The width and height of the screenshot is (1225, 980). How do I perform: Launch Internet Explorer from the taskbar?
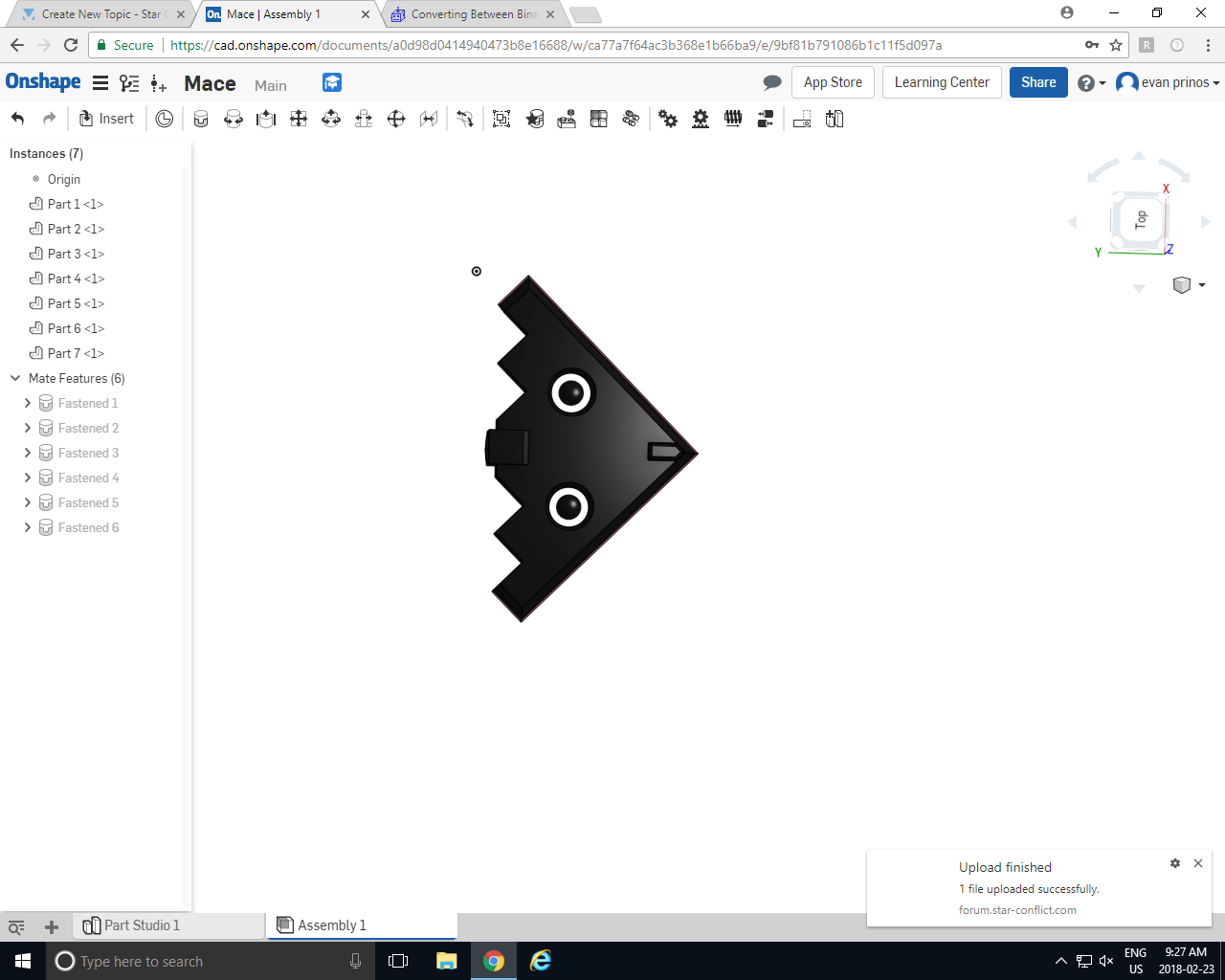[x=541, y=961]
